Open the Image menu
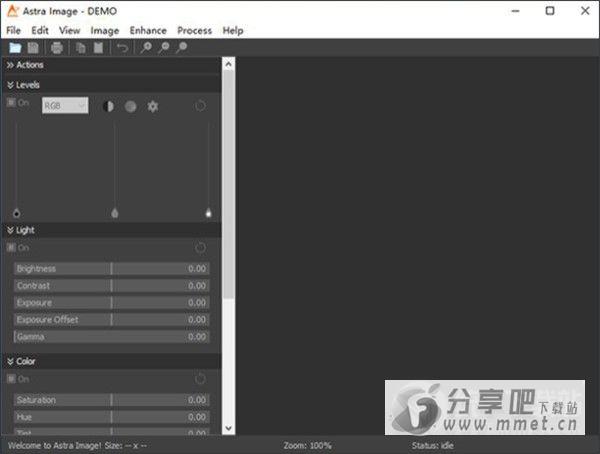Screen dimensions: 600x454 coord(104,31)
